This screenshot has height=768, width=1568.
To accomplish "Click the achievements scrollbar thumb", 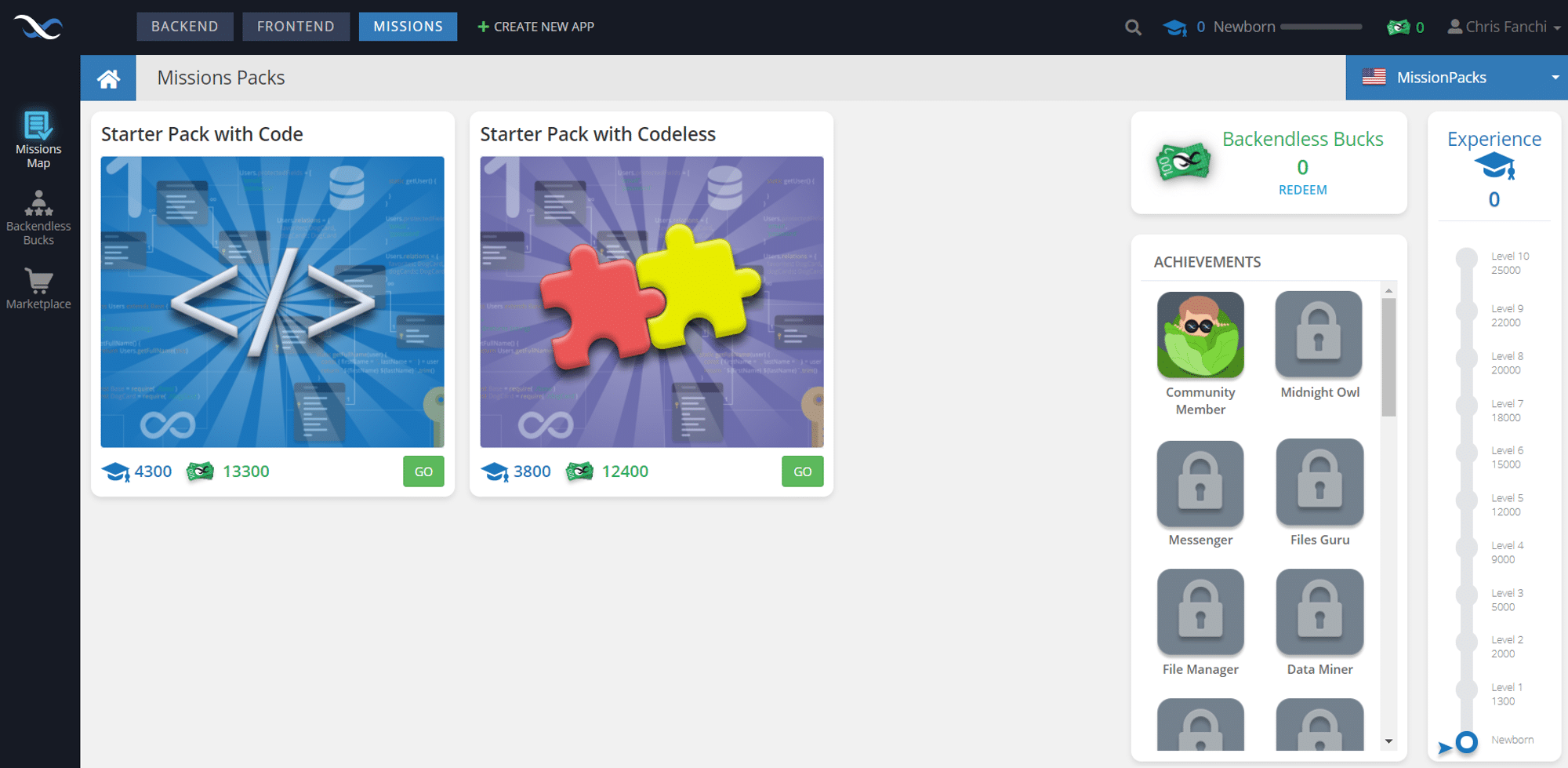I will pos(1388,358).
